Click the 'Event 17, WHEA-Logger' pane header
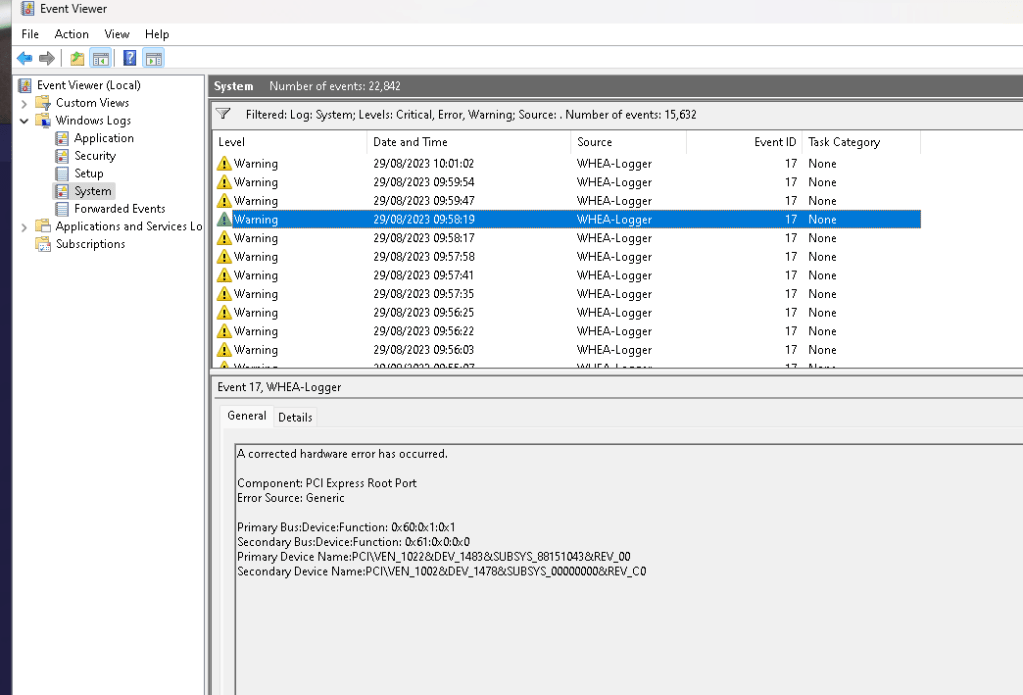Image resolution: width=1023 pixels, height=695 pixels. (279, 387)
